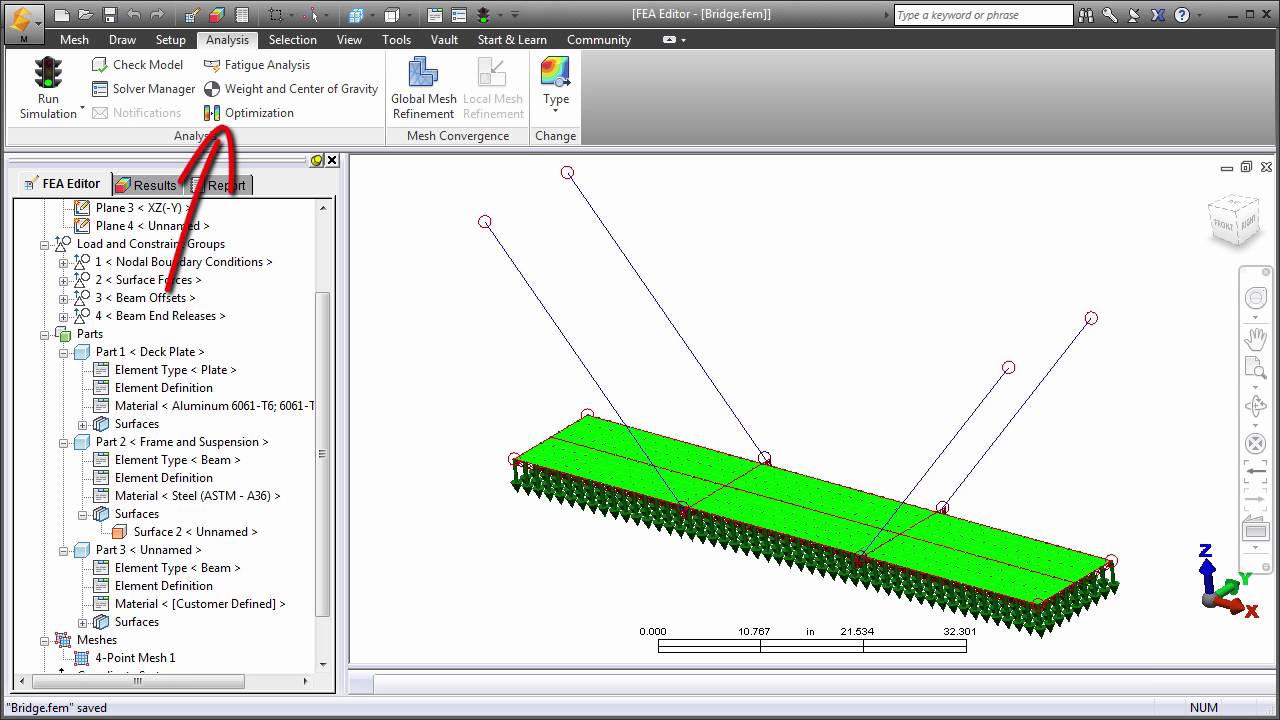Select Surface 2 Unnamed tree item
The image size is (1280, 720).
click(x=195, y=532)
